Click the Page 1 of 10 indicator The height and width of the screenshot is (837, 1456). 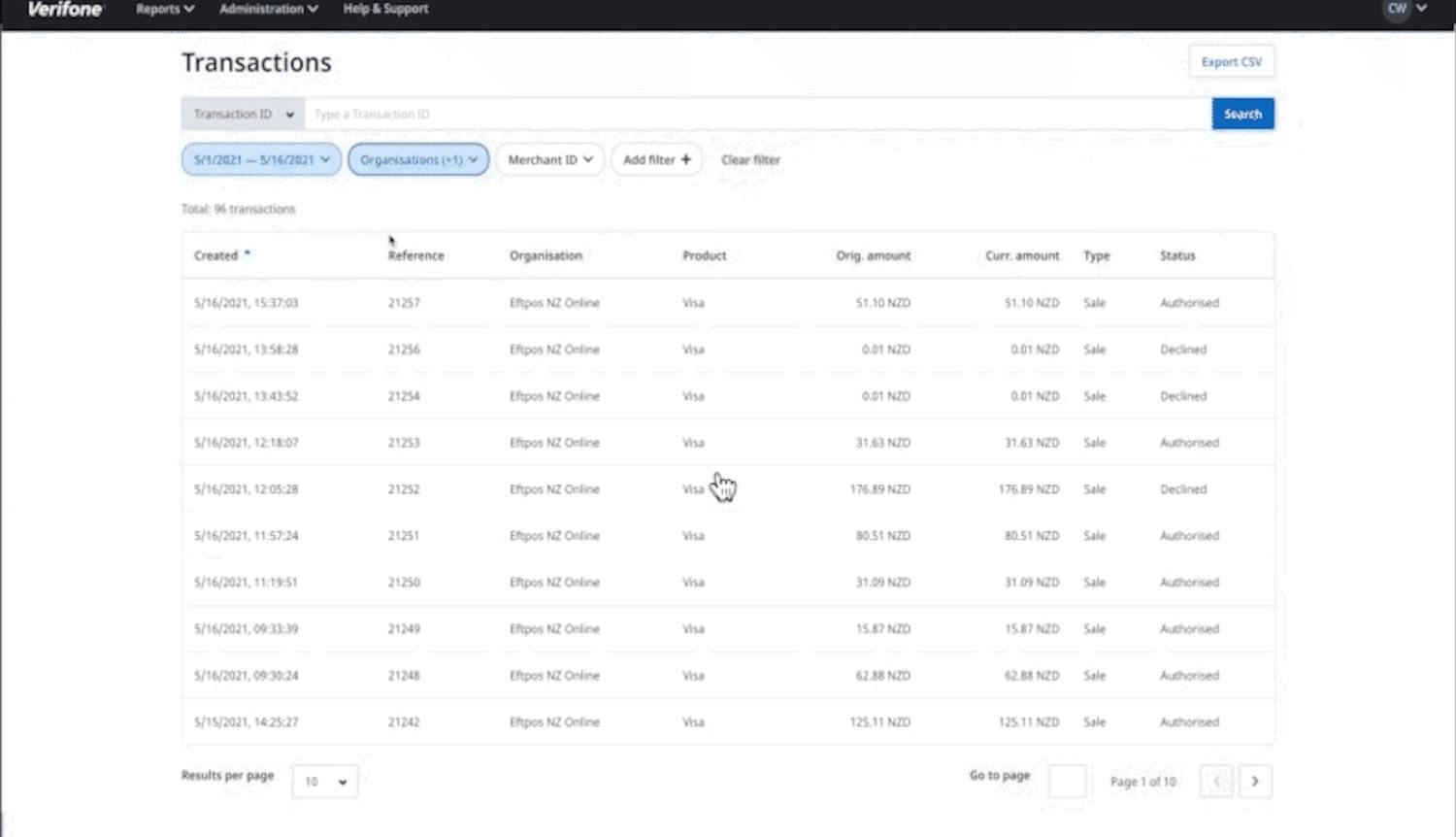[x=1142, y=782]
